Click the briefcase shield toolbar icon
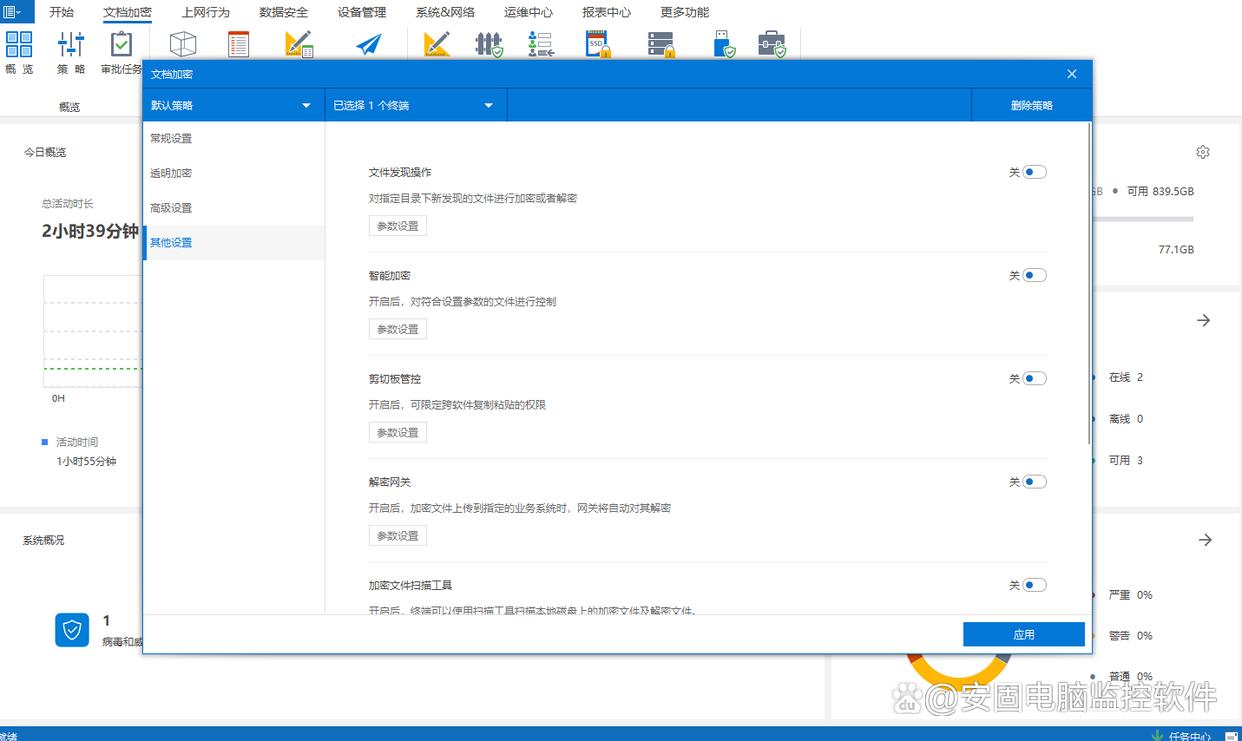The width and height of the screenshot is (1242, 741). pyautogui.click(x=771, y=44)
